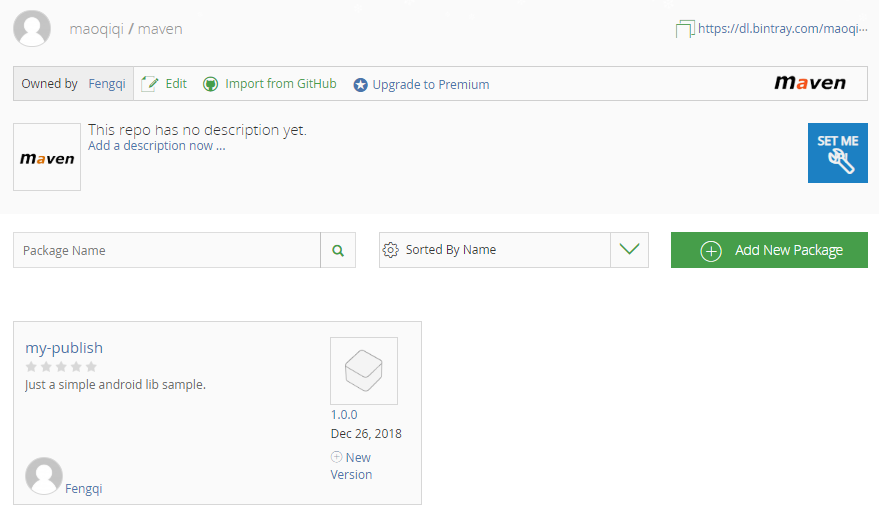Image resolution: width=879 pixels, height=513 pixels.
Task: Click the Premium star badge icon
Action: tap(360, 85)
